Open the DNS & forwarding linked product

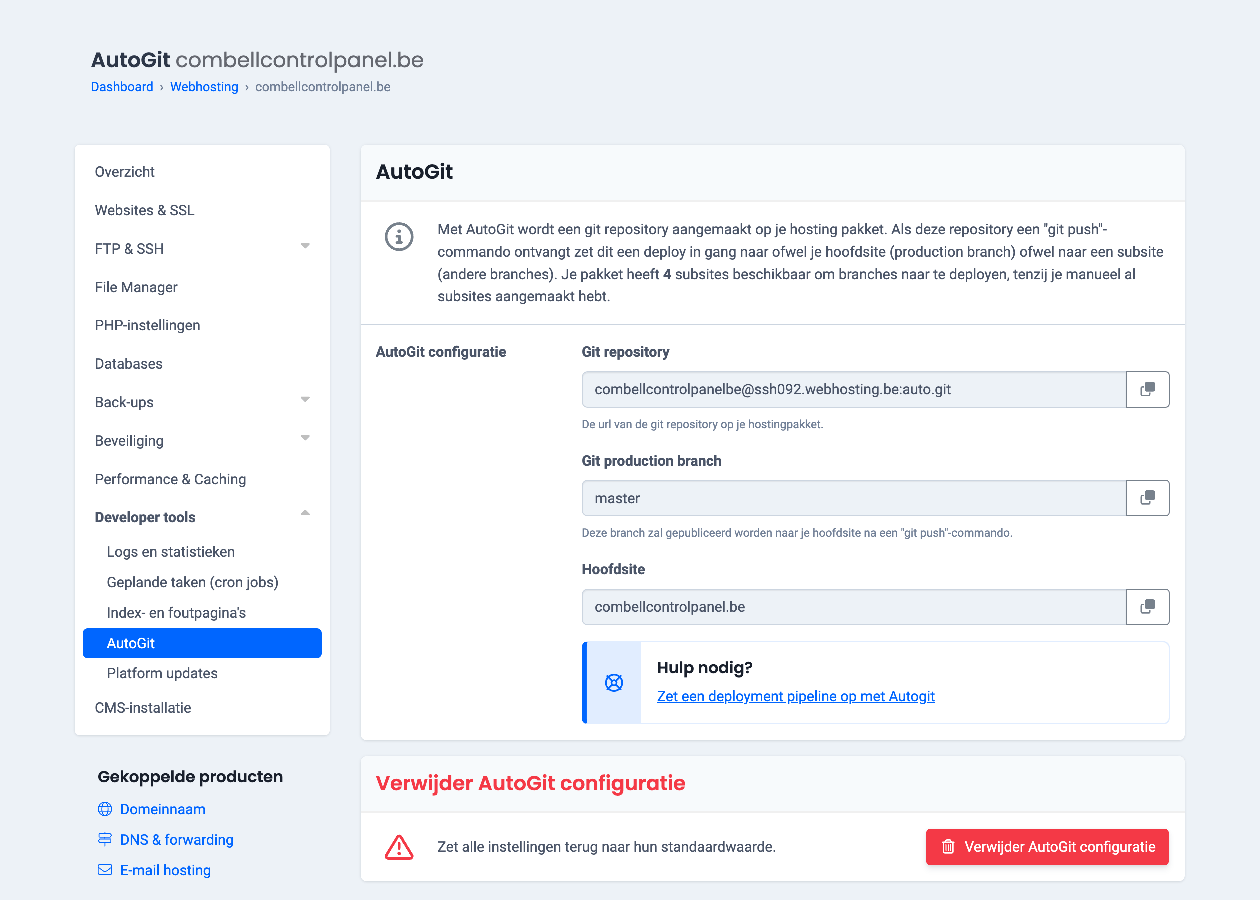click(176, 840)
